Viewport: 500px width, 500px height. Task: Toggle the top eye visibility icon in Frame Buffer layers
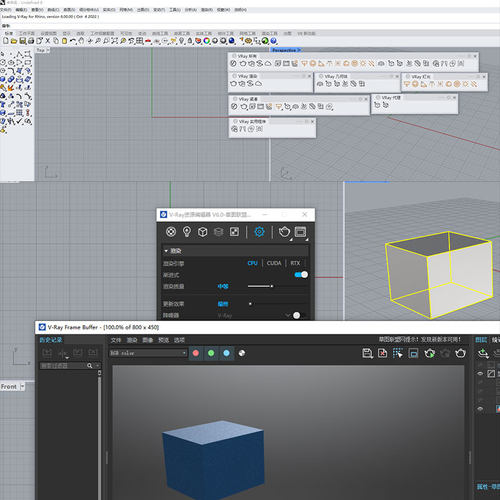point(480,374)
